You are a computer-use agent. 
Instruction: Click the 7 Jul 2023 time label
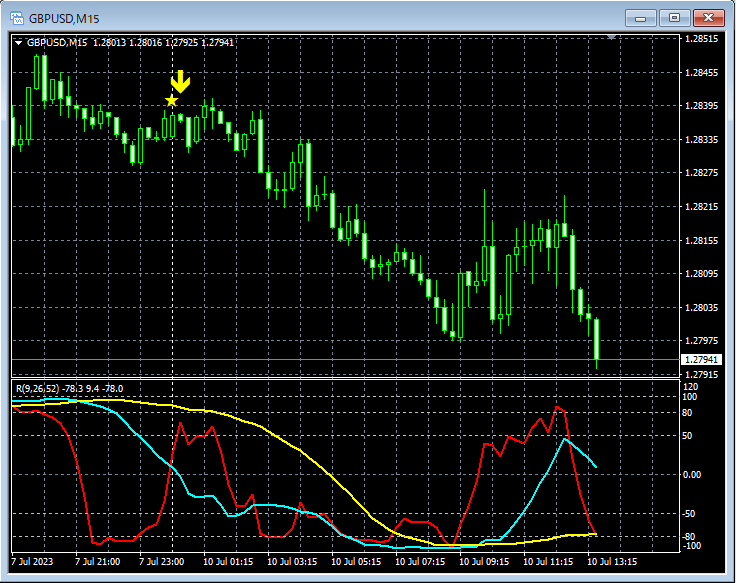point(32,561)
